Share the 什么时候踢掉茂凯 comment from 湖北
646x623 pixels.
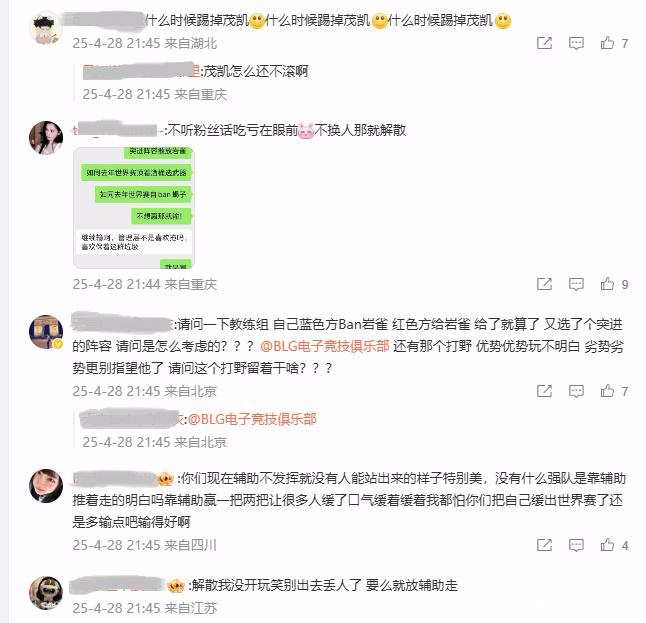click(x=544, y=43)
